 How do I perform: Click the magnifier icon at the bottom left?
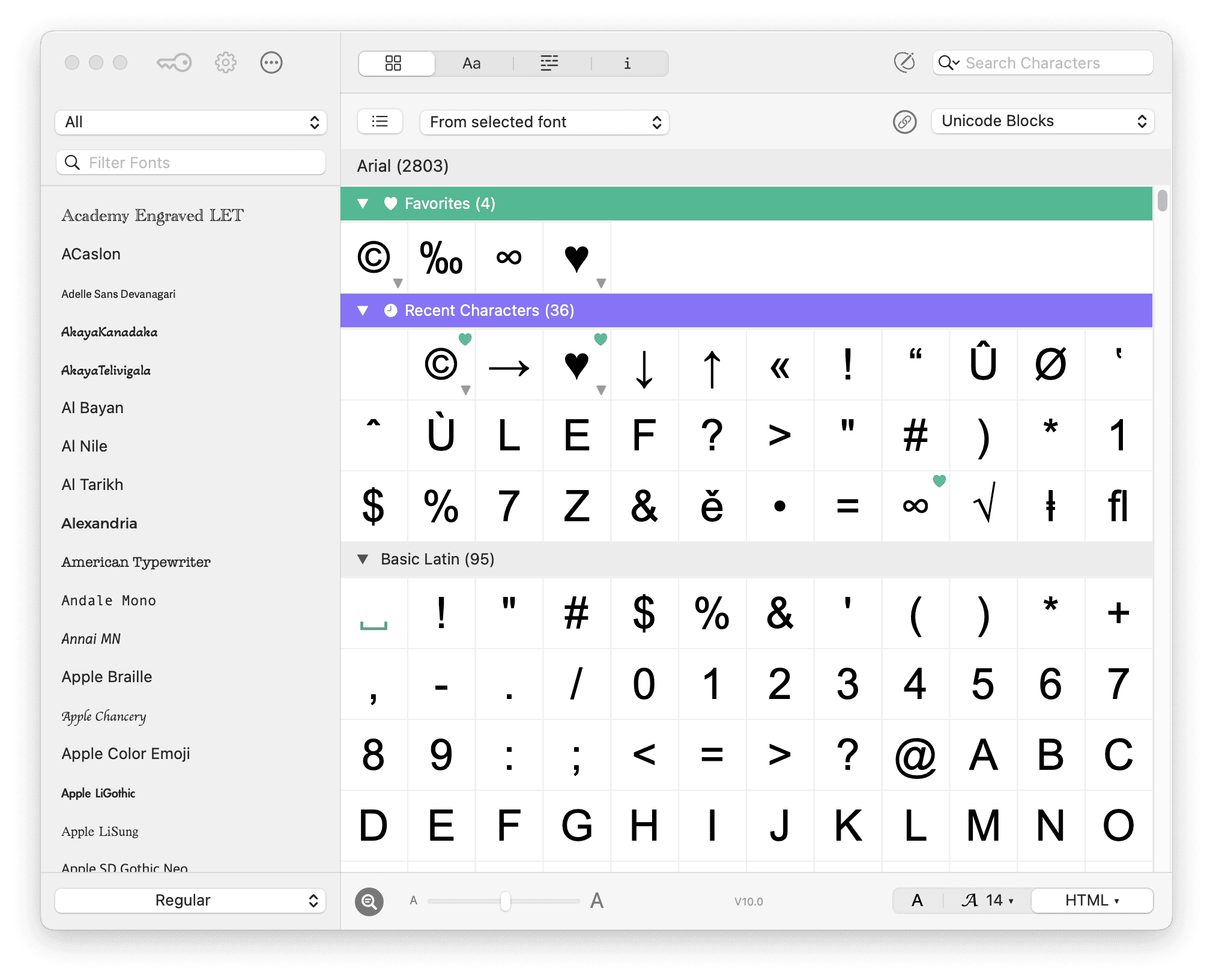(x=369, y=901)
